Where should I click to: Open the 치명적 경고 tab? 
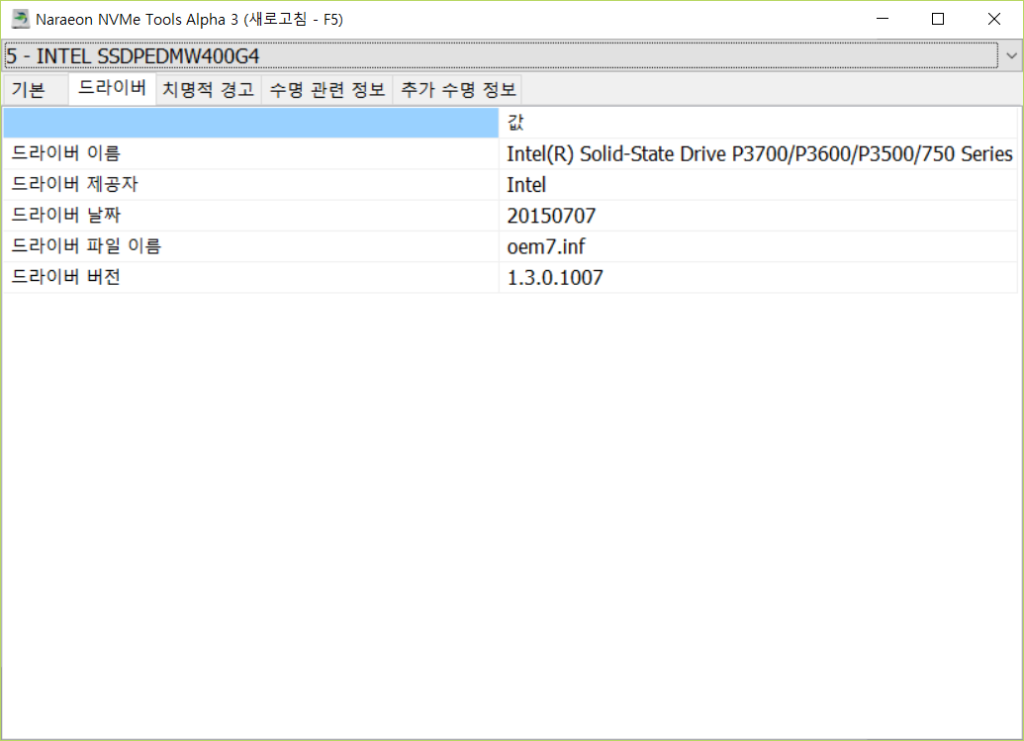(x=208, y=89)
